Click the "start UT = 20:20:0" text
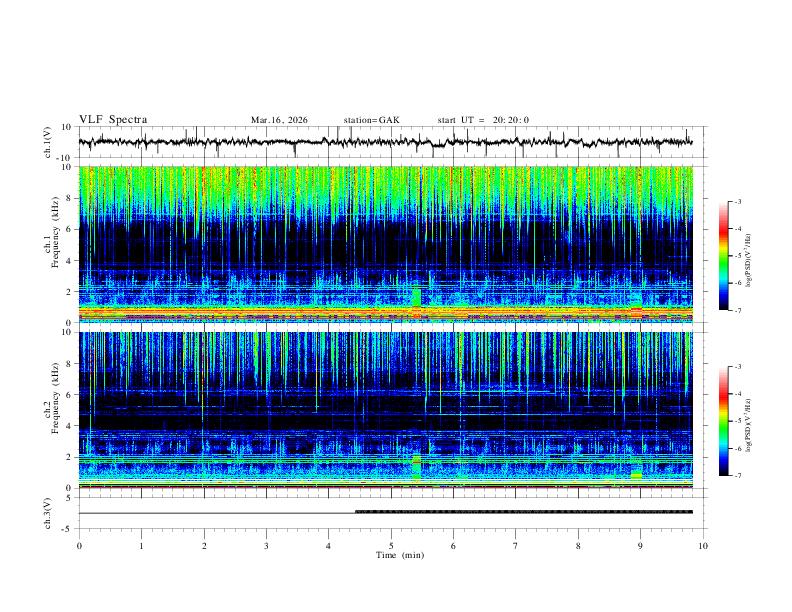 click(x=483, y=120)
